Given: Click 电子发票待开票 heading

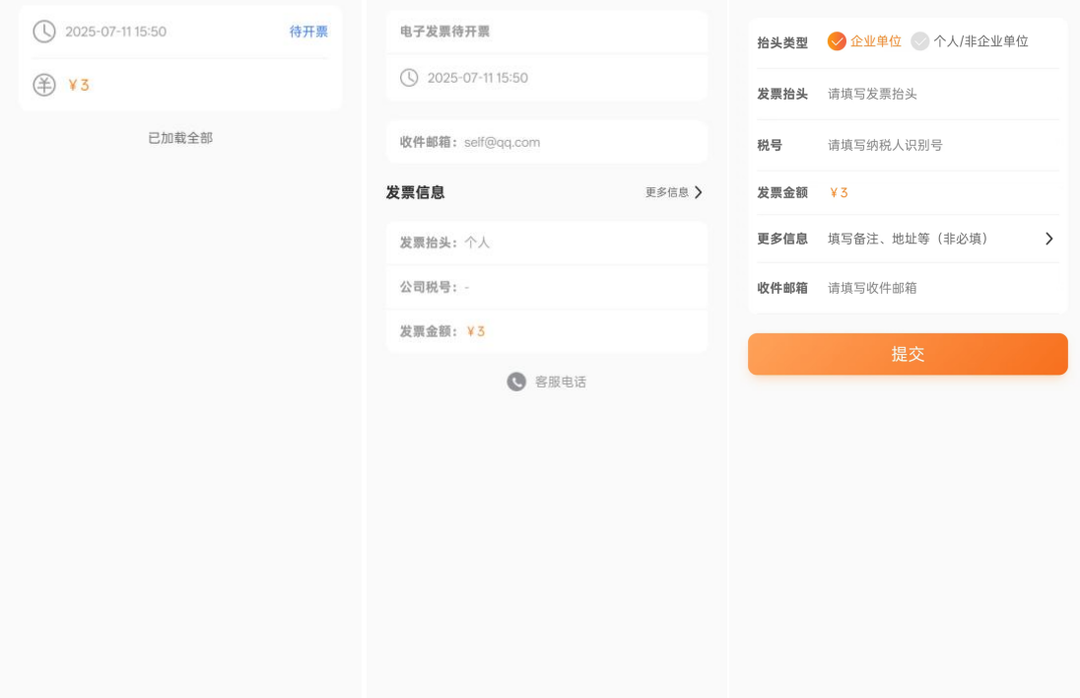Looking at the screenshot, I should 445,32.
